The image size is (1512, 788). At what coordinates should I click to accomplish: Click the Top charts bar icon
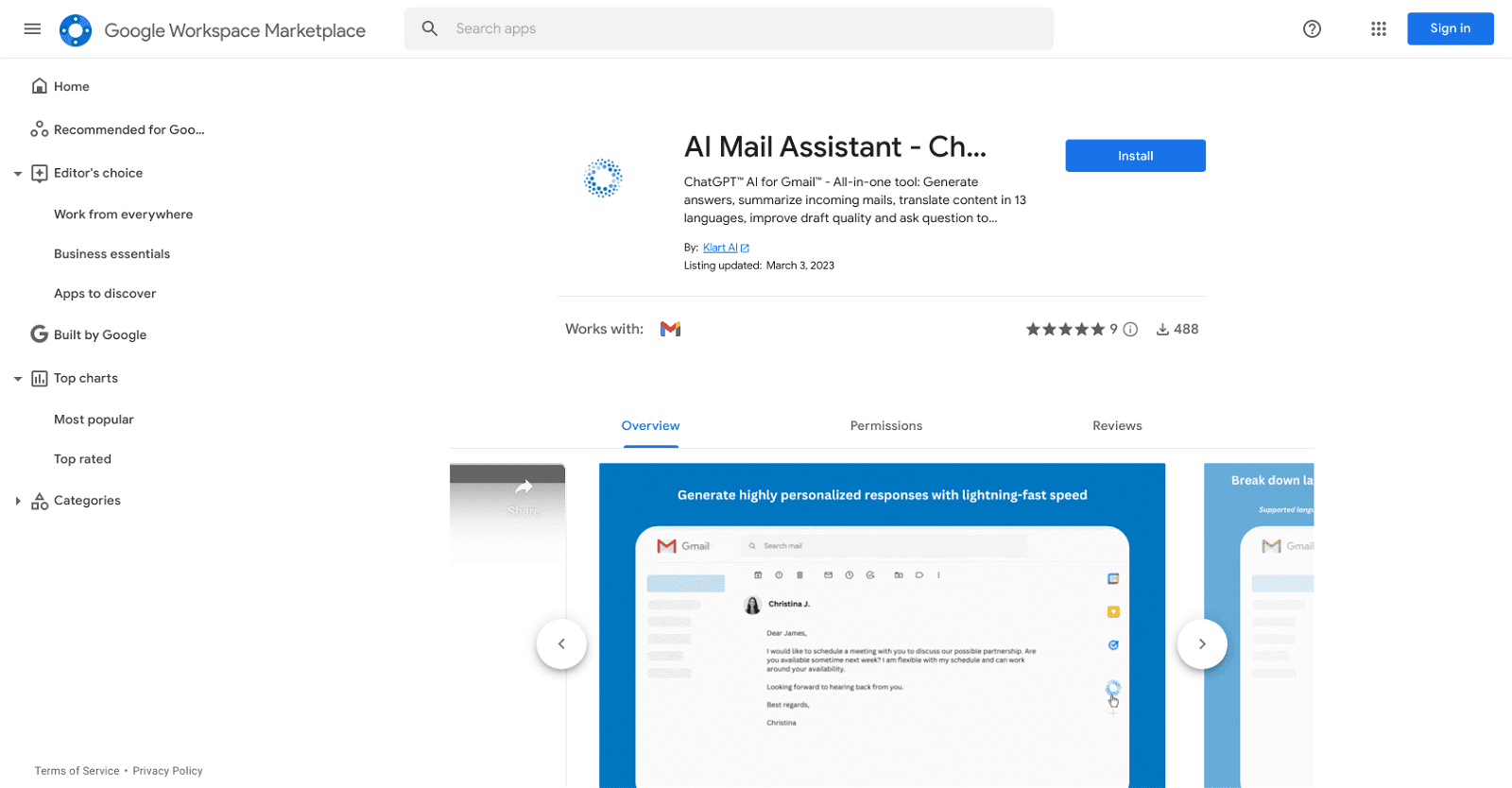[x=40, y=378]
